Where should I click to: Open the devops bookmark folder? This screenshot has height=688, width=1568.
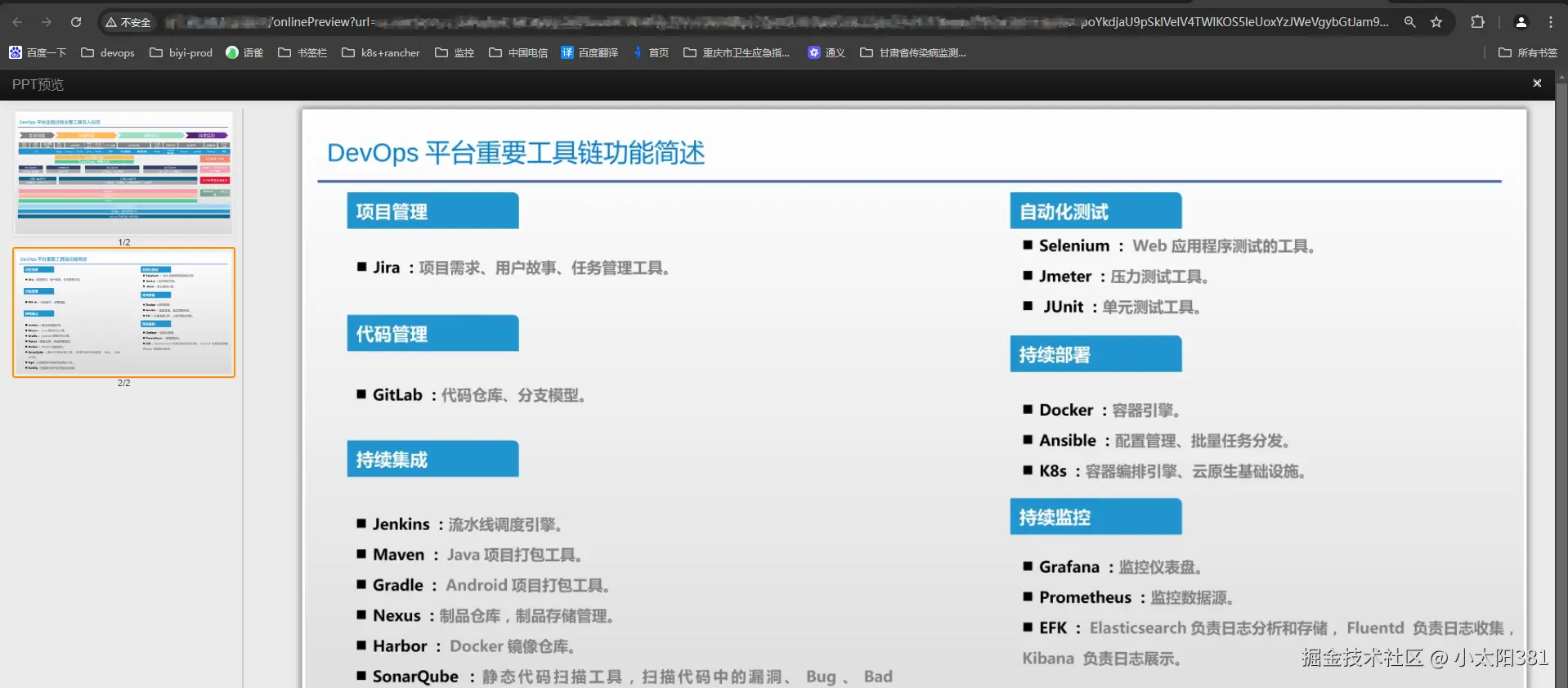[x=108, y=52]
